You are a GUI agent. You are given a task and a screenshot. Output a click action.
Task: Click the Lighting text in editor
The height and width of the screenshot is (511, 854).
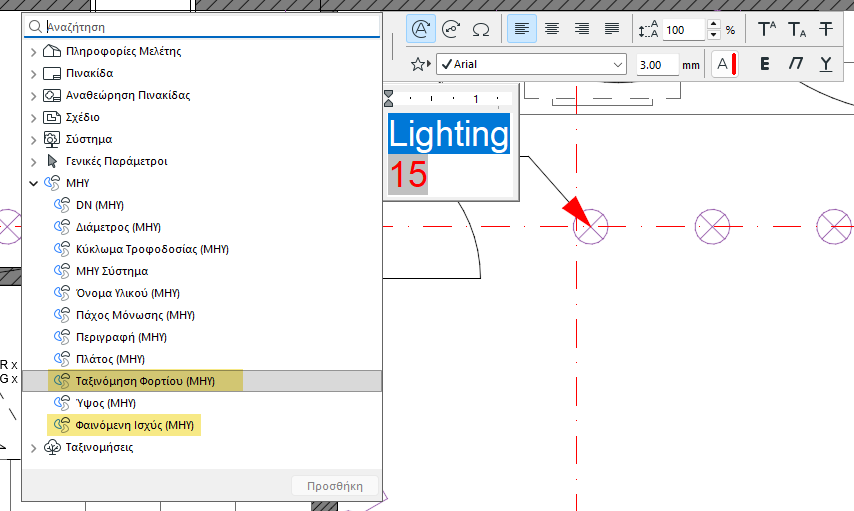(449, 134)
